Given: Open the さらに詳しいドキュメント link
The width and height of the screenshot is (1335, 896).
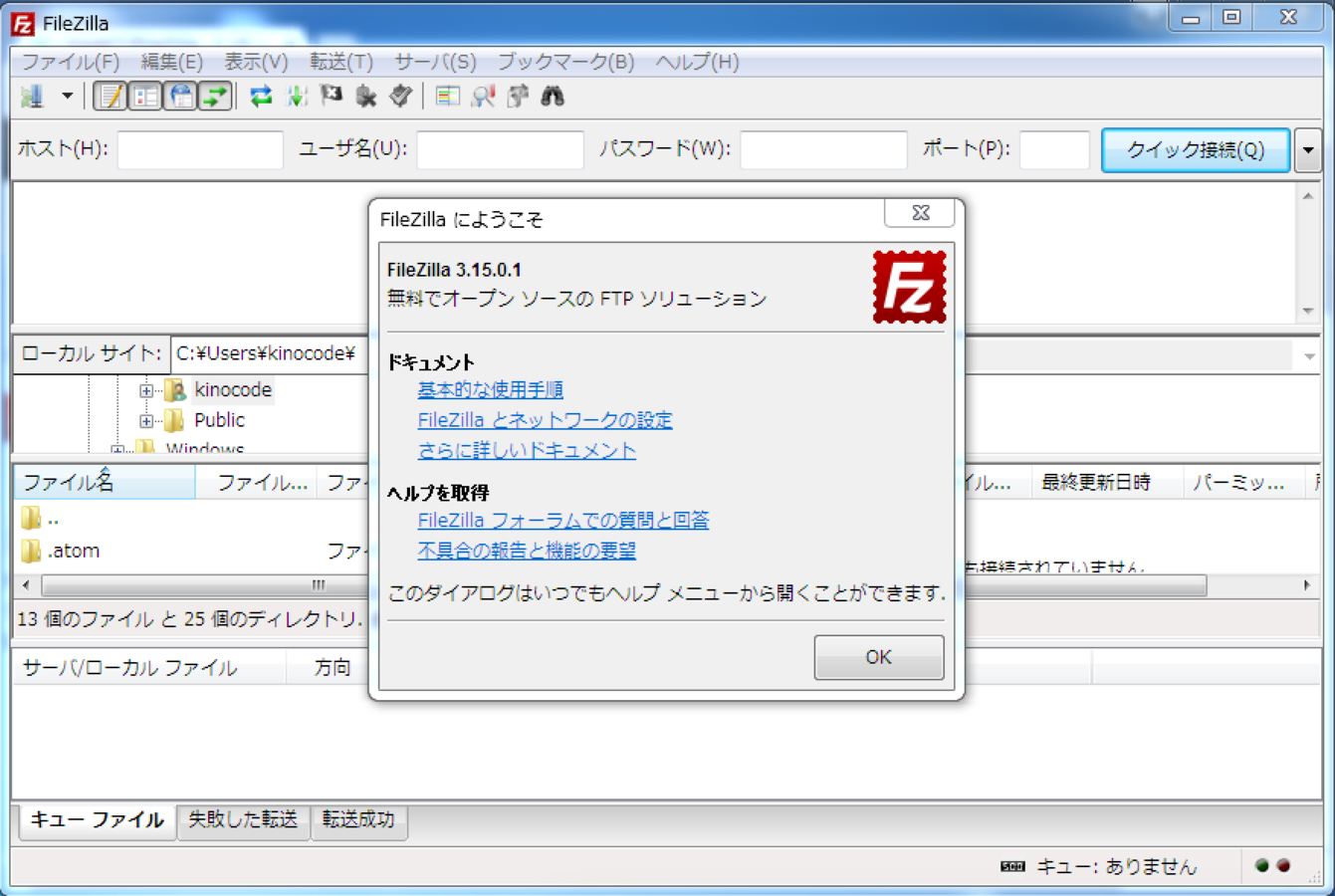Looking at the screenshot, I should 527,450.
